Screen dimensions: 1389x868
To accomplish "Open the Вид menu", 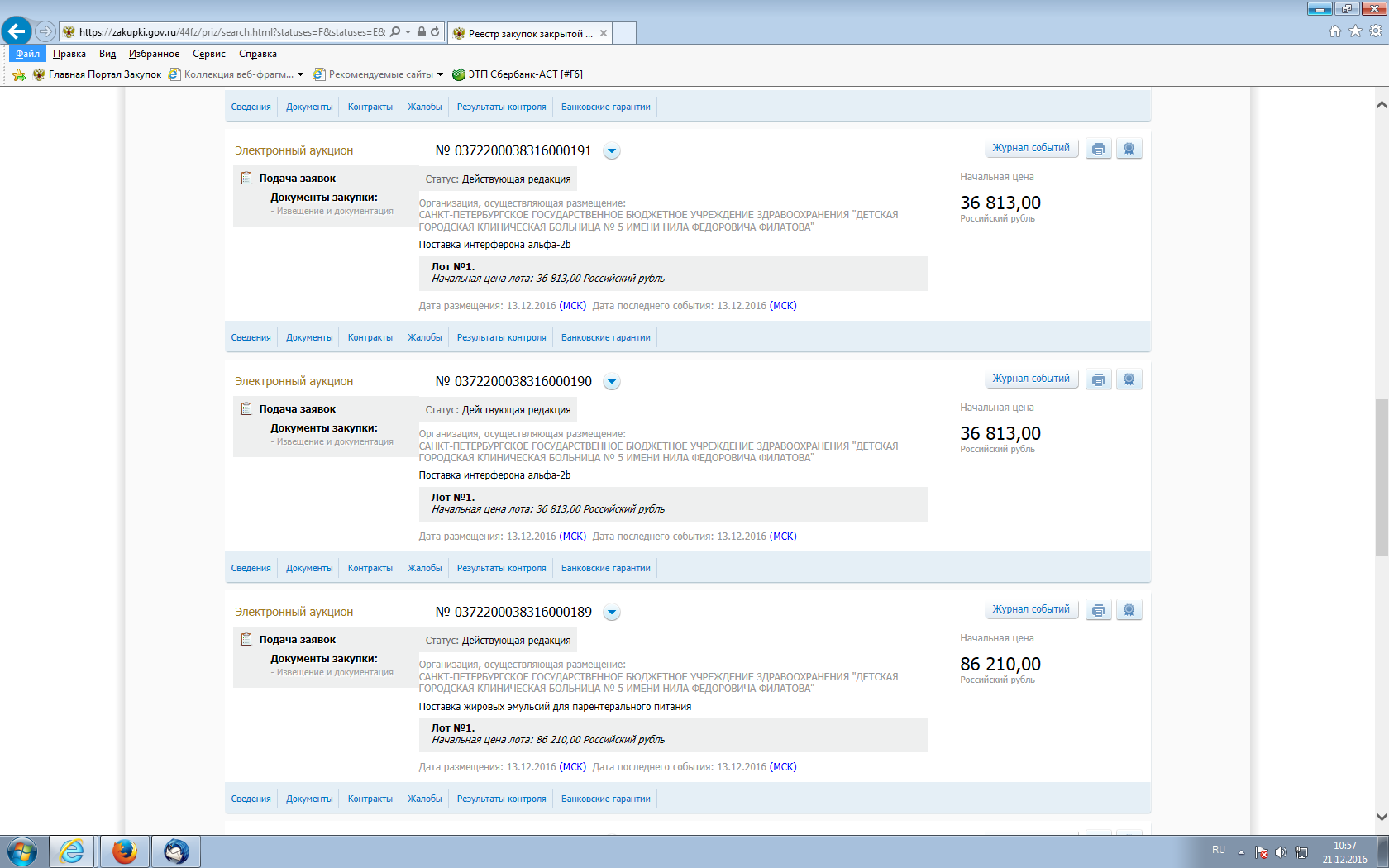I will [x=107, y=54].
